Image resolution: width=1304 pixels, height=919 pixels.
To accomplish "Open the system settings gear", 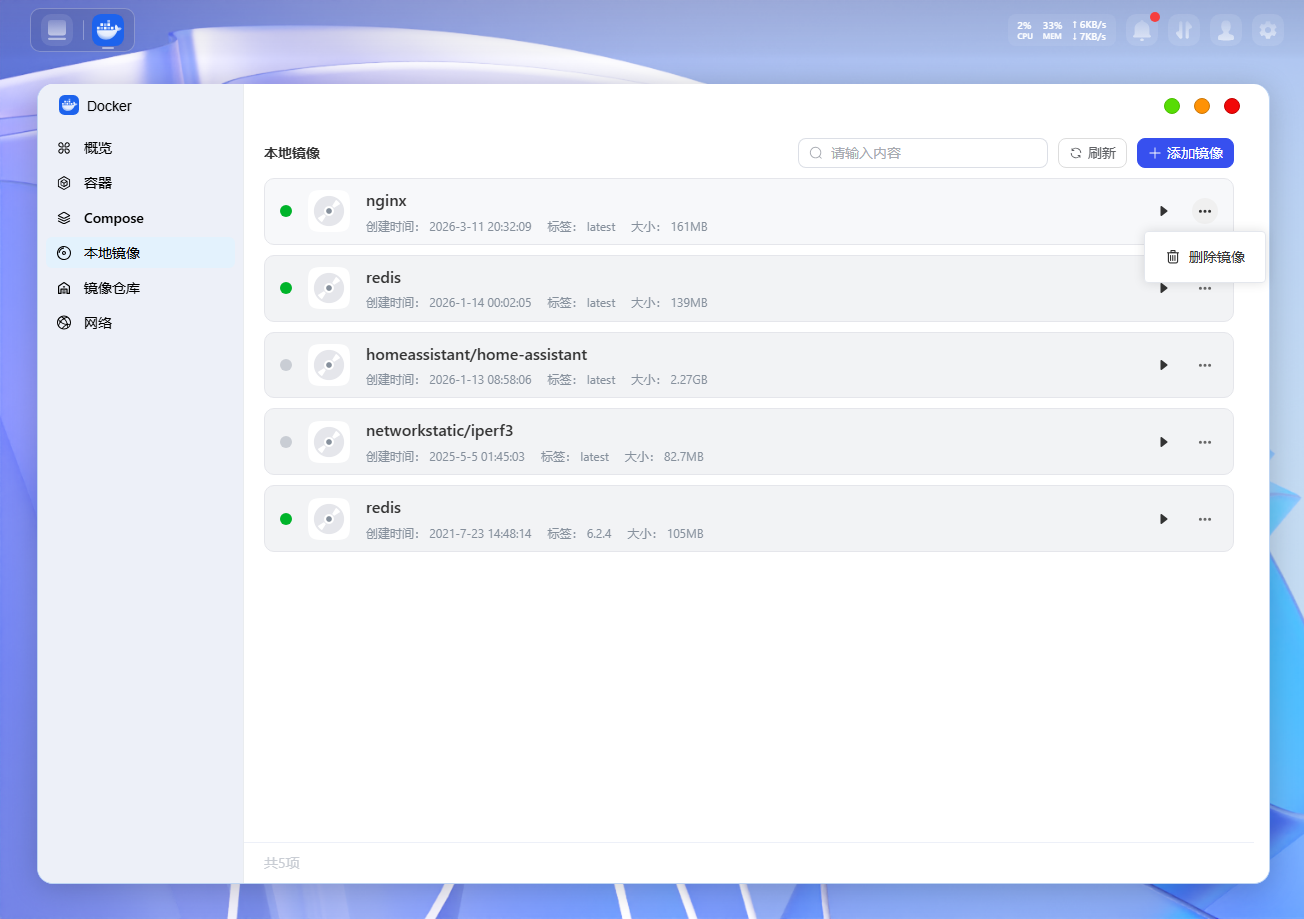I will click(x=1268, y=30).
